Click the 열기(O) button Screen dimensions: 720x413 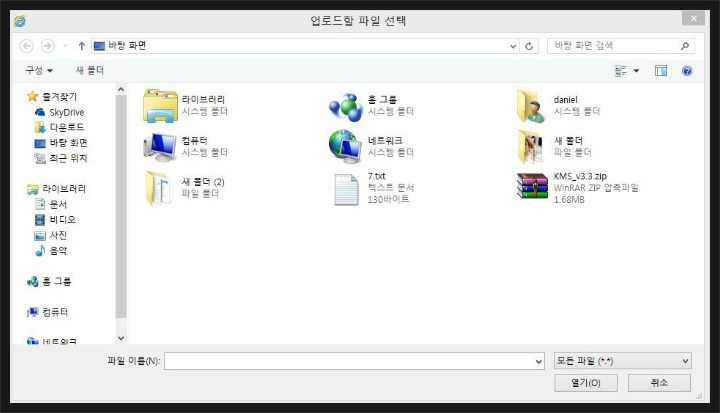click(x=586, y=383)
